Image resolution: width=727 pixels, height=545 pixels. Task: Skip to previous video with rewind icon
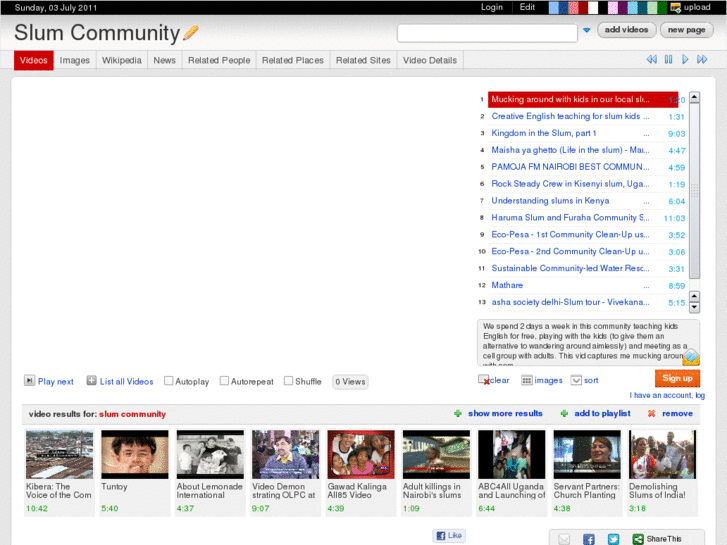[651, 59]
